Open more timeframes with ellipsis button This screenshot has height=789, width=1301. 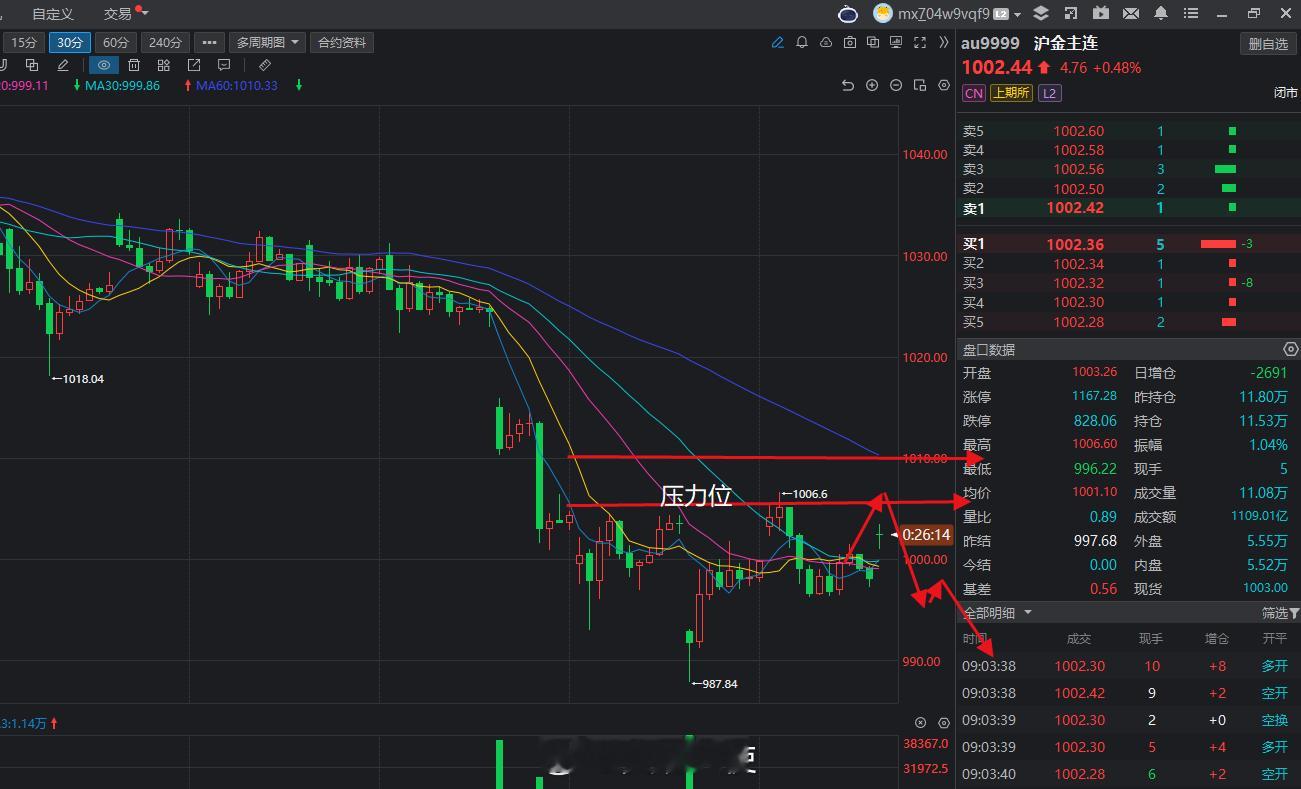tap(209, 42)
